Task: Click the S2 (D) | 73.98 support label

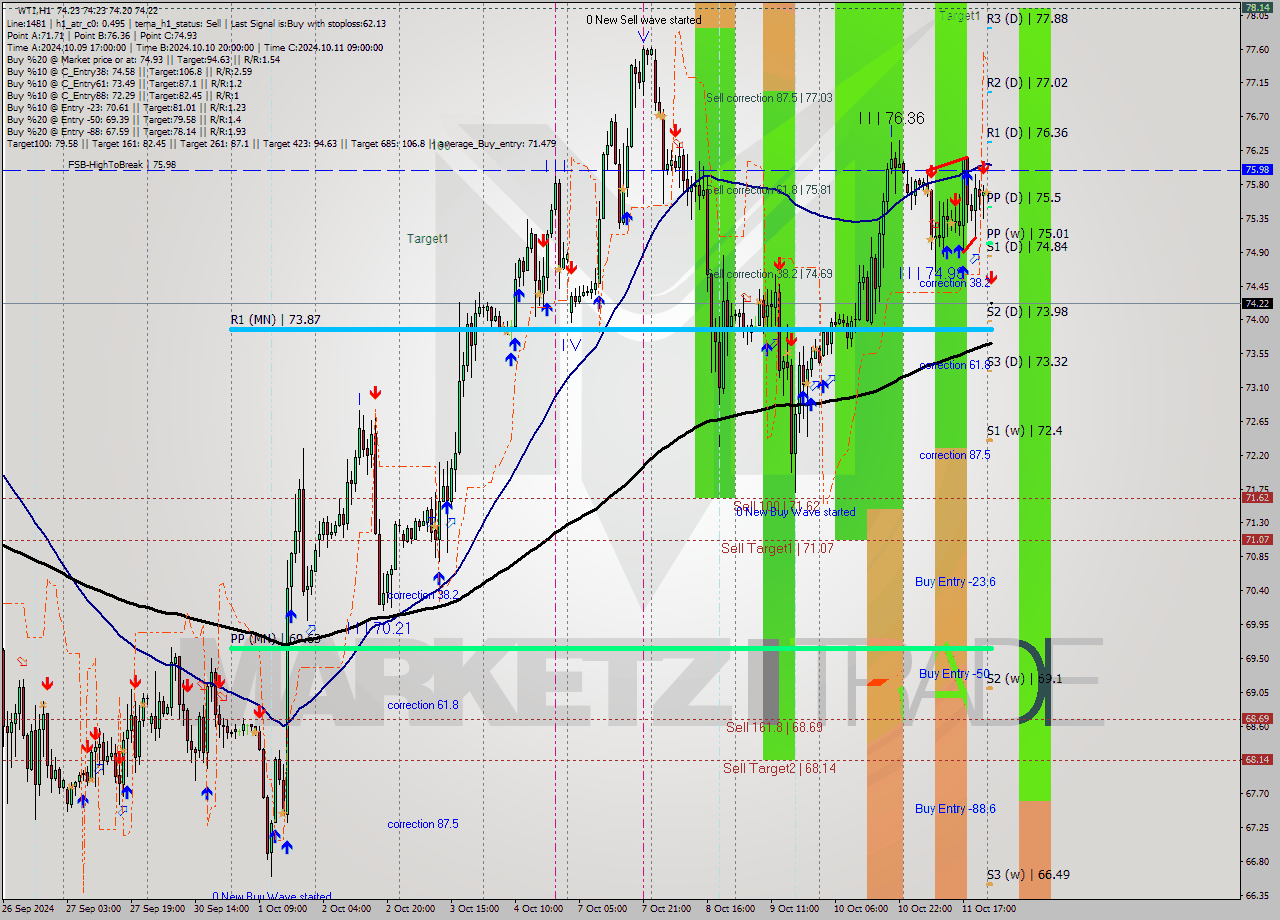Action: tap(1026, 311)
